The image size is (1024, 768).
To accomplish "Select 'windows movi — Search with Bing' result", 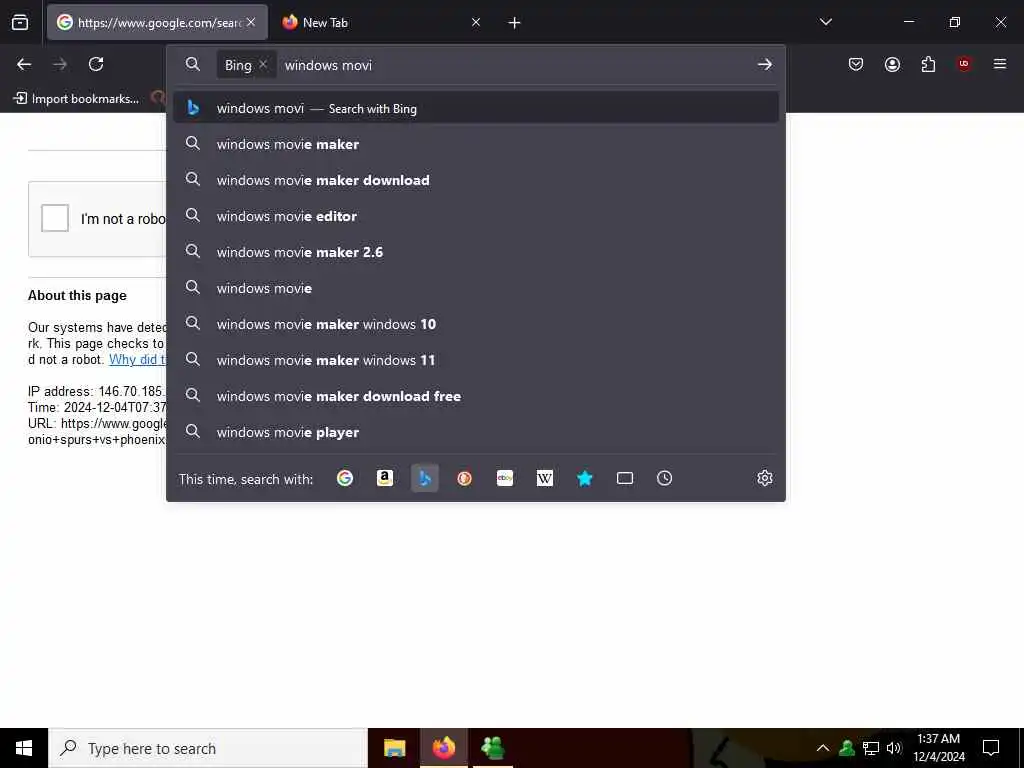I will (x=475, y=108).
